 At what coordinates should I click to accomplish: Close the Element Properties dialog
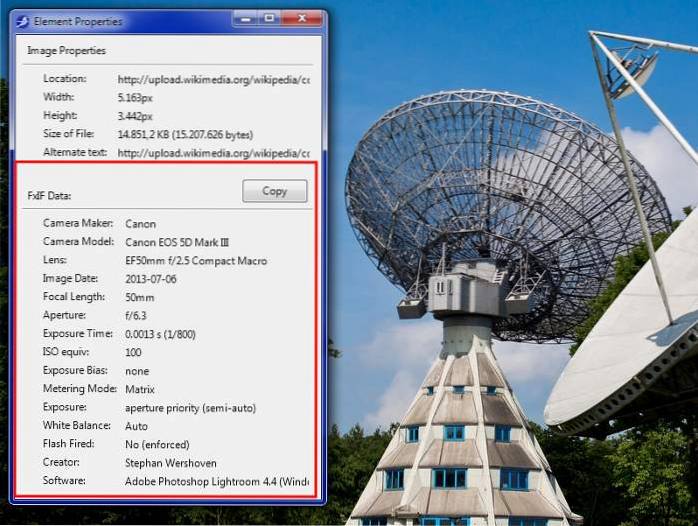(x=302, y=19)
